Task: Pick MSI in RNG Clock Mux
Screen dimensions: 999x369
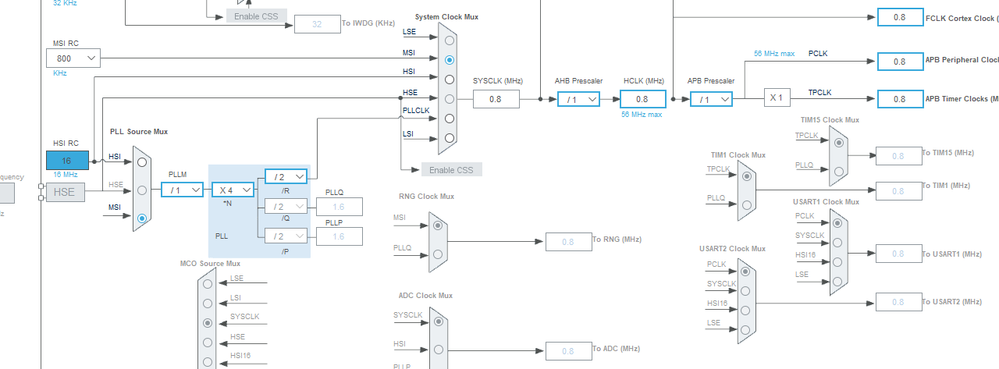Action: tap(438, 225)
